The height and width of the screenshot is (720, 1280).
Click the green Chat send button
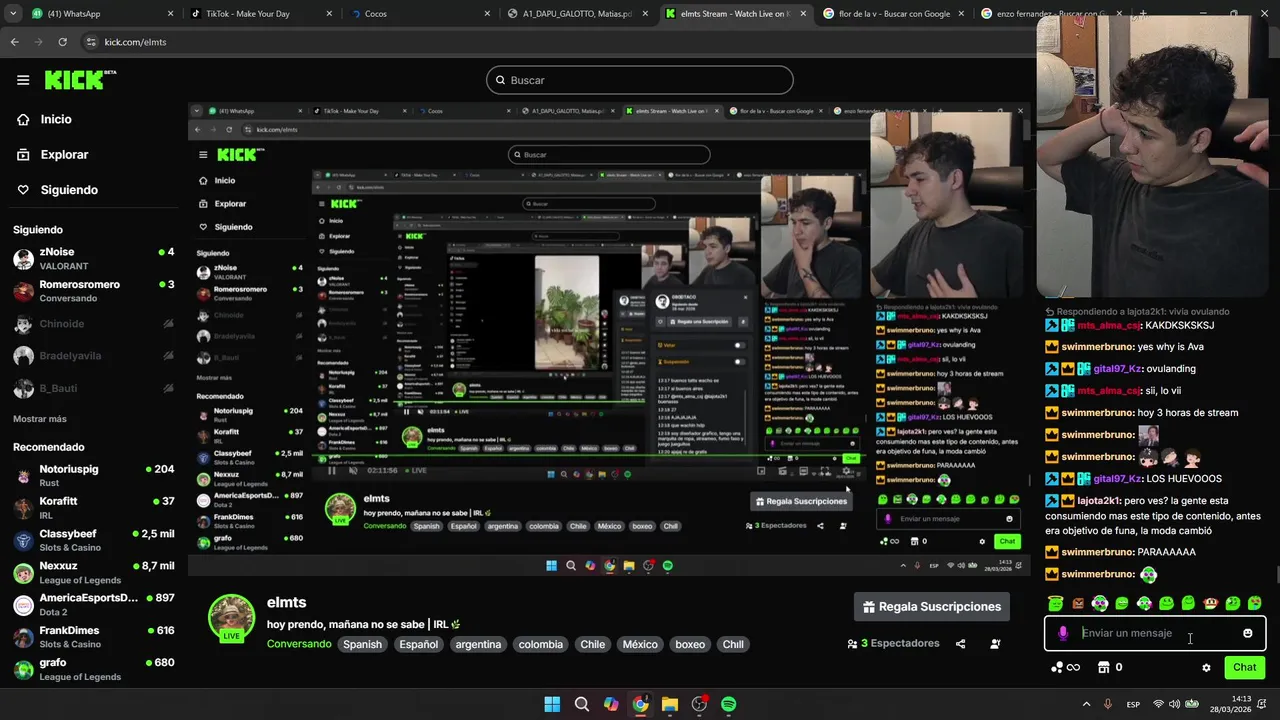coord(1244,667)
